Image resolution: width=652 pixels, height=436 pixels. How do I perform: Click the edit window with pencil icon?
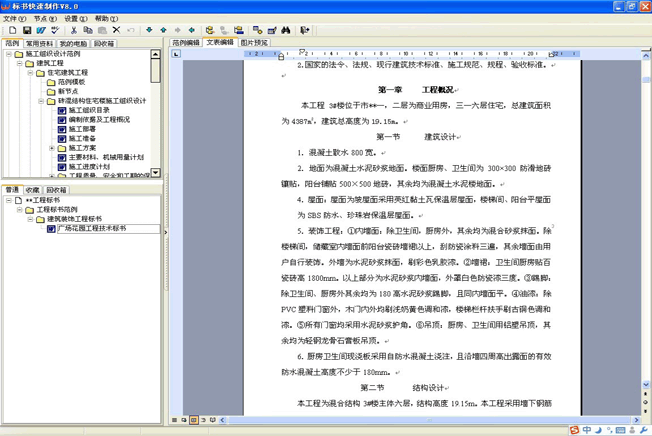tap(272, 30)
